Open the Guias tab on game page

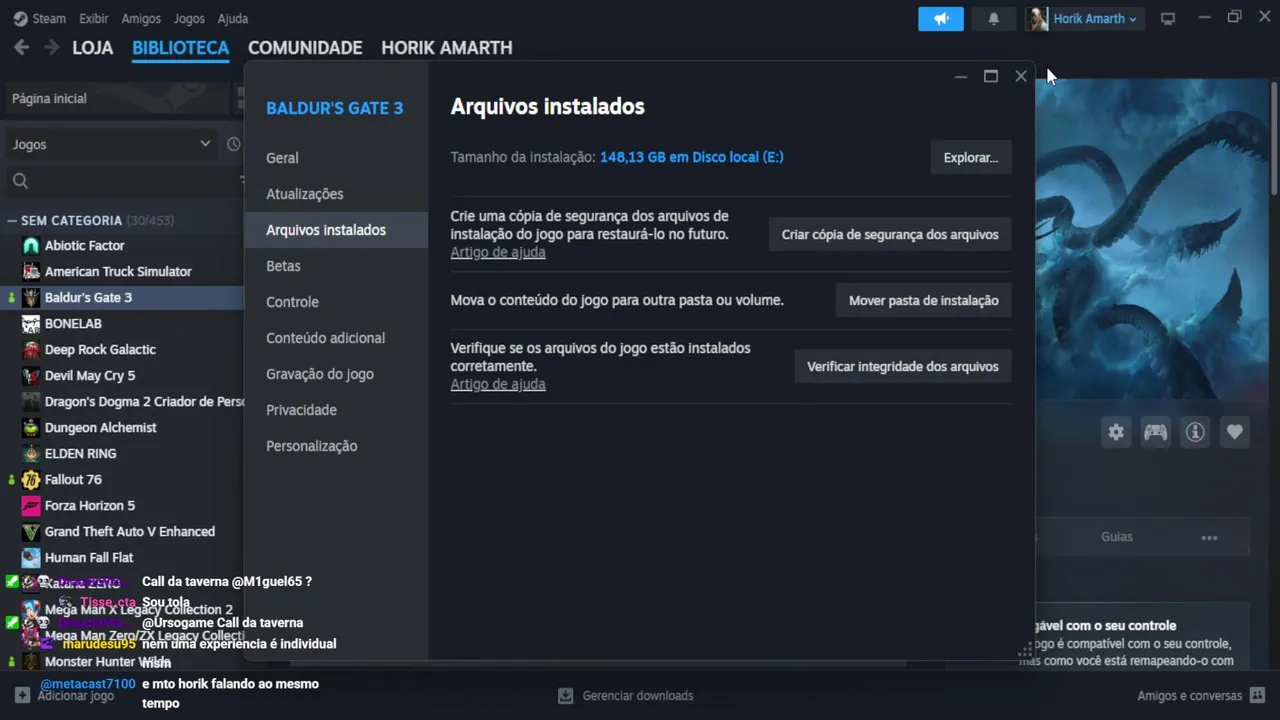1117,537
